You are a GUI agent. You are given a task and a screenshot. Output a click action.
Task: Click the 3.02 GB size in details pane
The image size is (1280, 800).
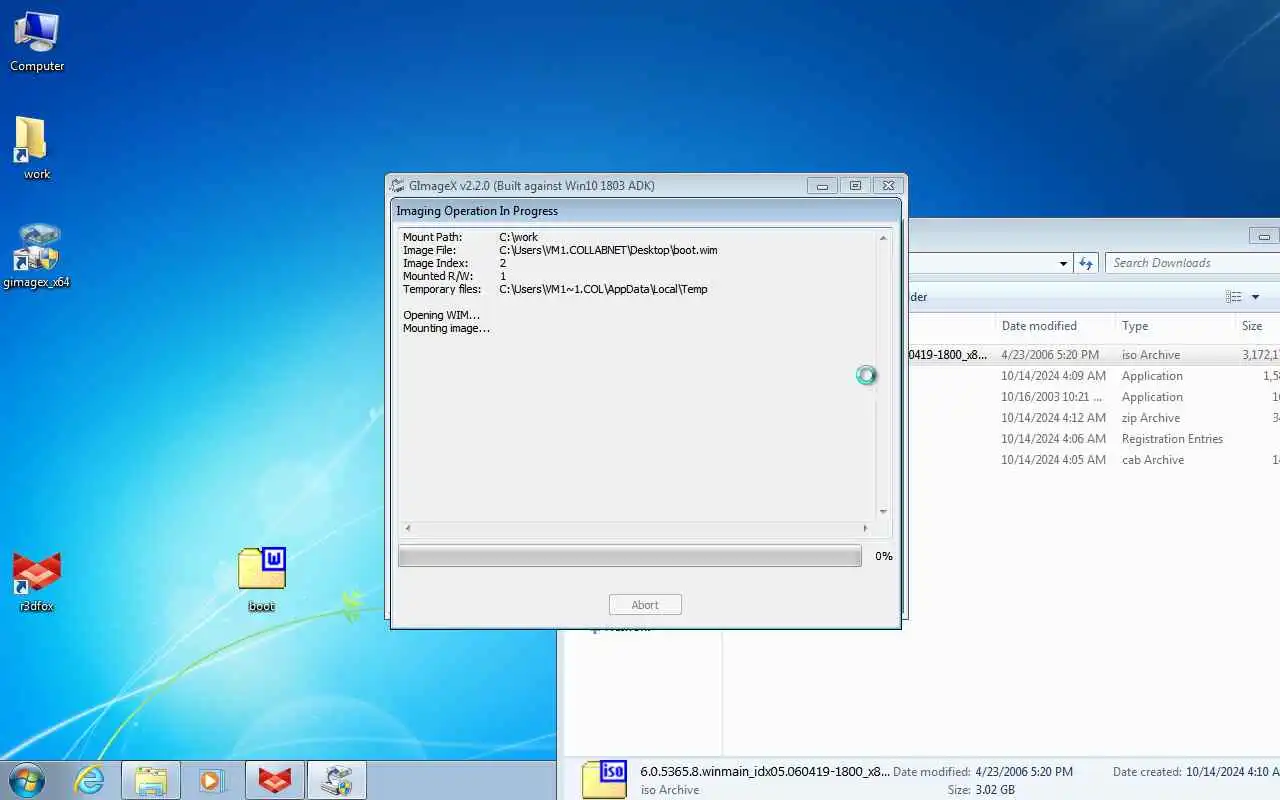click(x=995, y=790)
